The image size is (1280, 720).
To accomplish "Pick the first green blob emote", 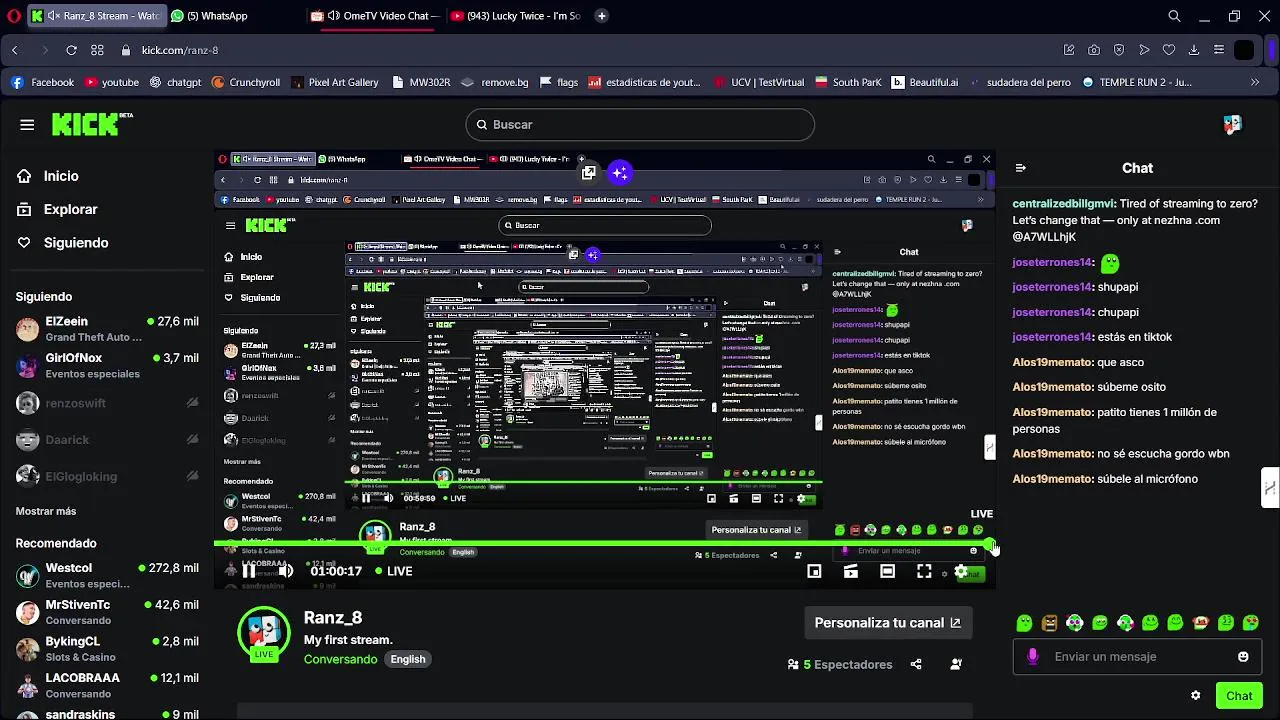I will click(1024, 623).
